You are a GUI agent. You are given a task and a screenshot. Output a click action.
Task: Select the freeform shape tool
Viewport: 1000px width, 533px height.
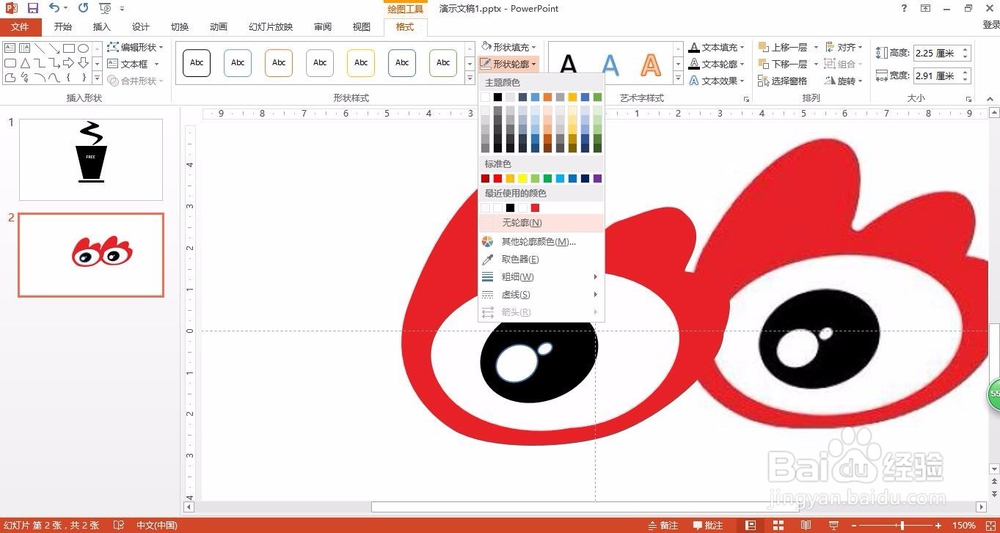click(10, 78)
